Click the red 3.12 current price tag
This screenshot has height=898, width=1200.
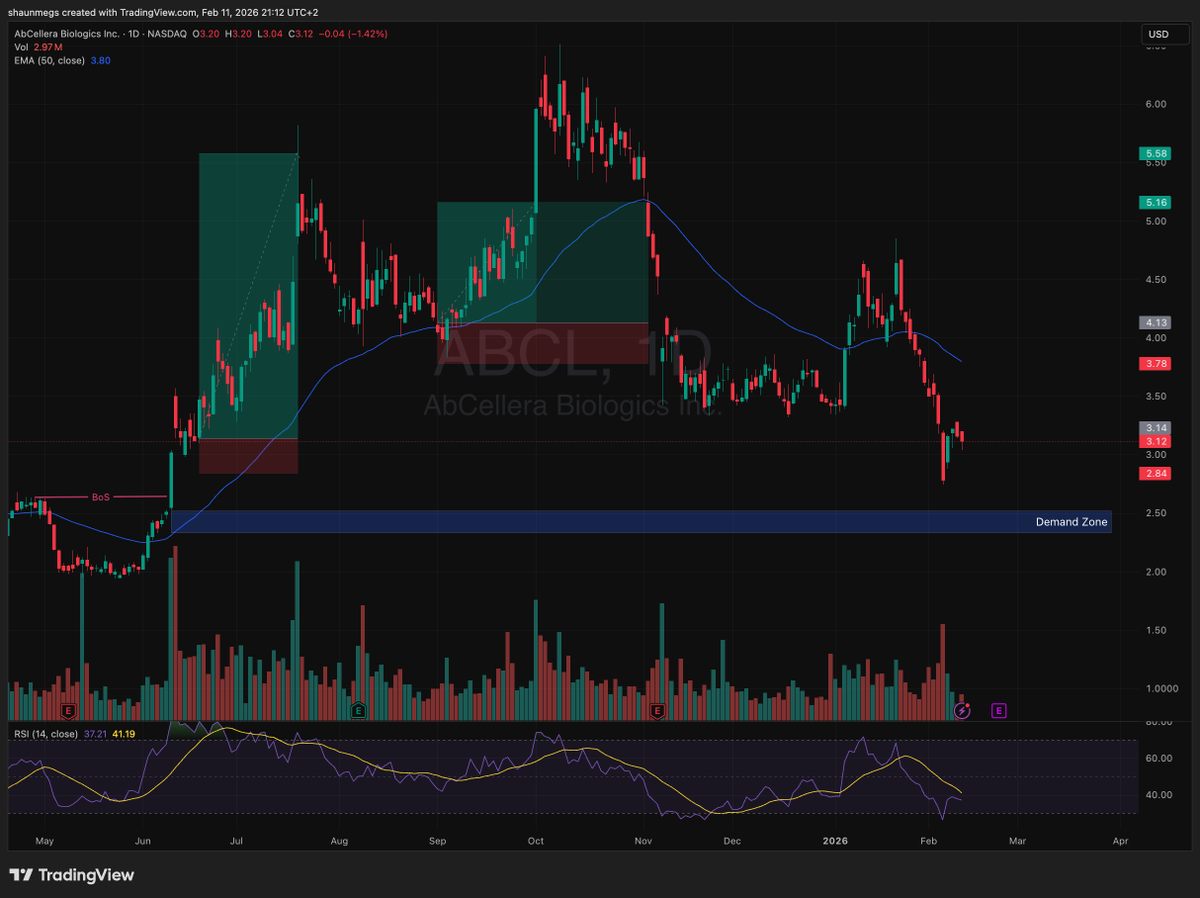click(1157, 441)
